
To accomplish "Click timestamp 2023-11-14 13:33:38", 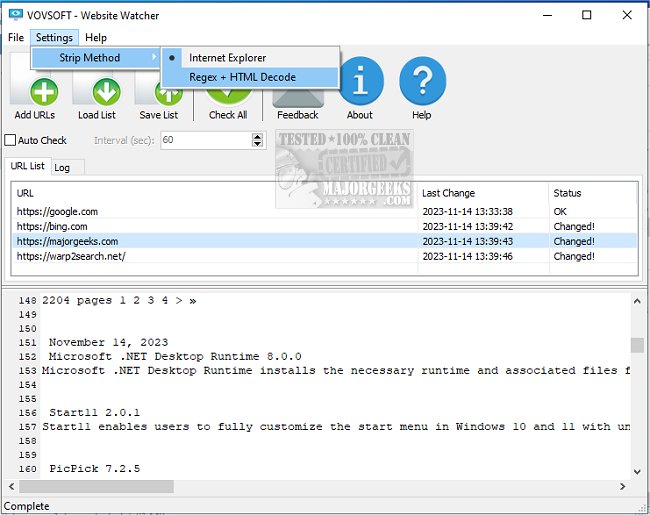I will pyautogui.click(x=468, y=211).
